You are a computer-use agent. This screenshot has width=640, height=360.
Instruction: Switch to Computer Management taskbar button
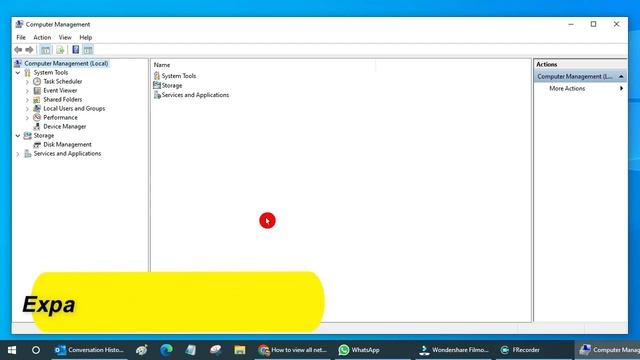click(x=607, y=350)
